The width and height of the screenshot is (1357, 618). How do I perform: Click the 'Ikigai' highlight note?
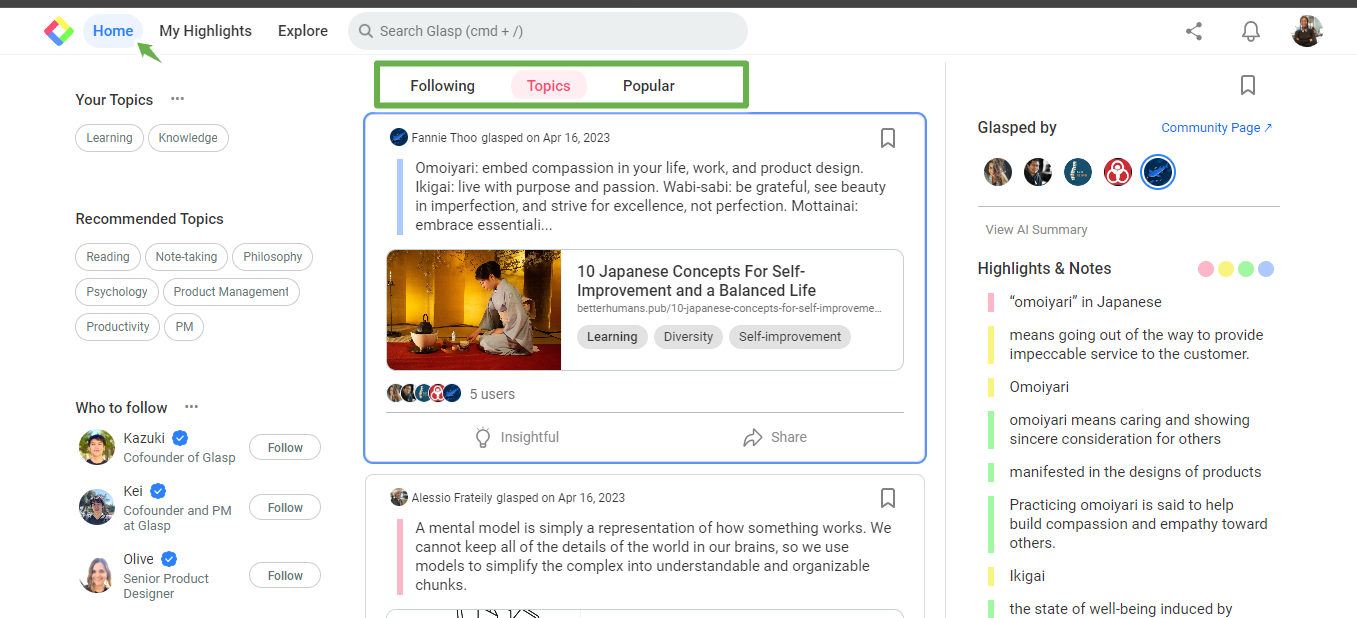(x=1027, y=576)
